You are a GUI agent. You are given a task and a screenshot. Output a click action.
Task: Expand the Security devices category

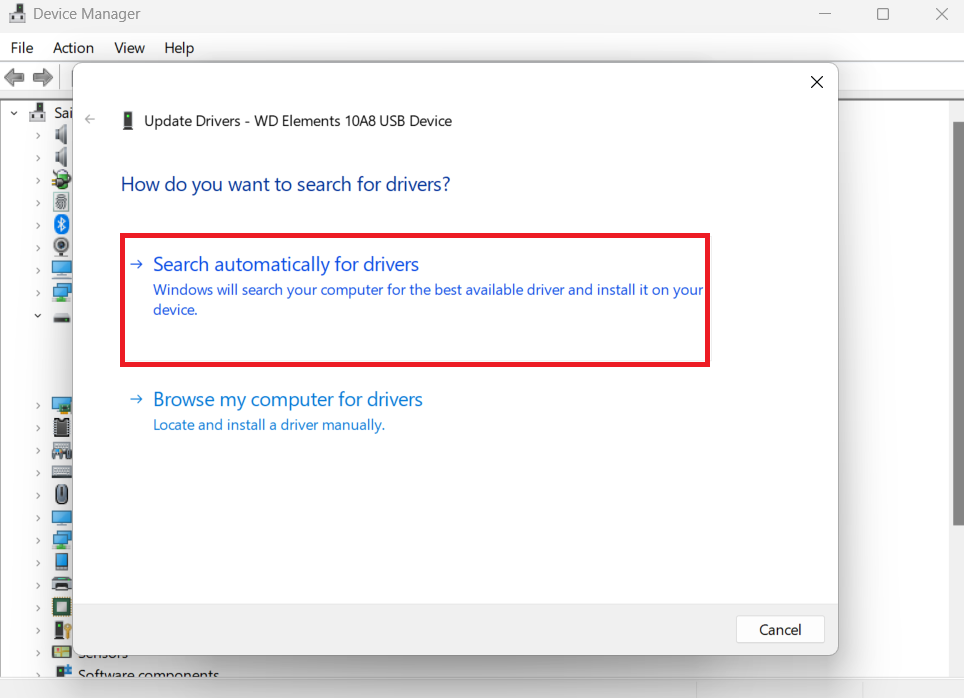click(38, 631)
